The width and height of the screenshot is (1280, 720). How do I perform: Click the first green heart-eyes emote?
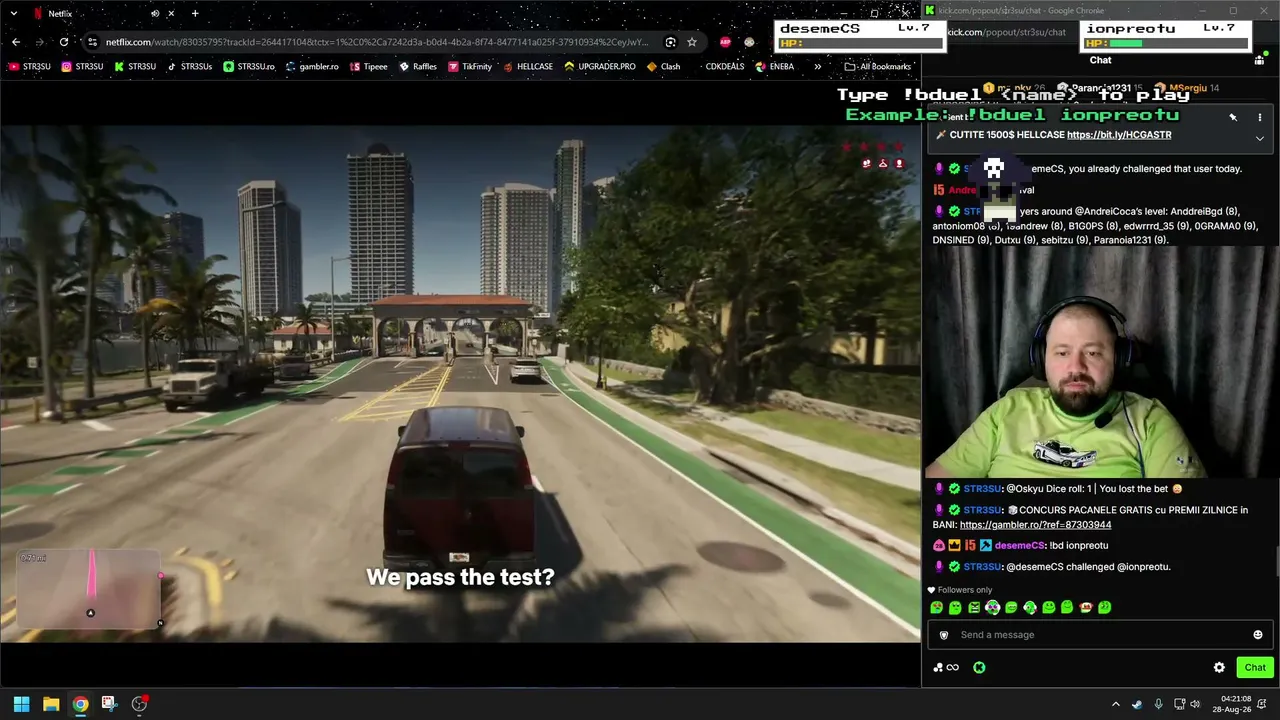click(936, 607)
